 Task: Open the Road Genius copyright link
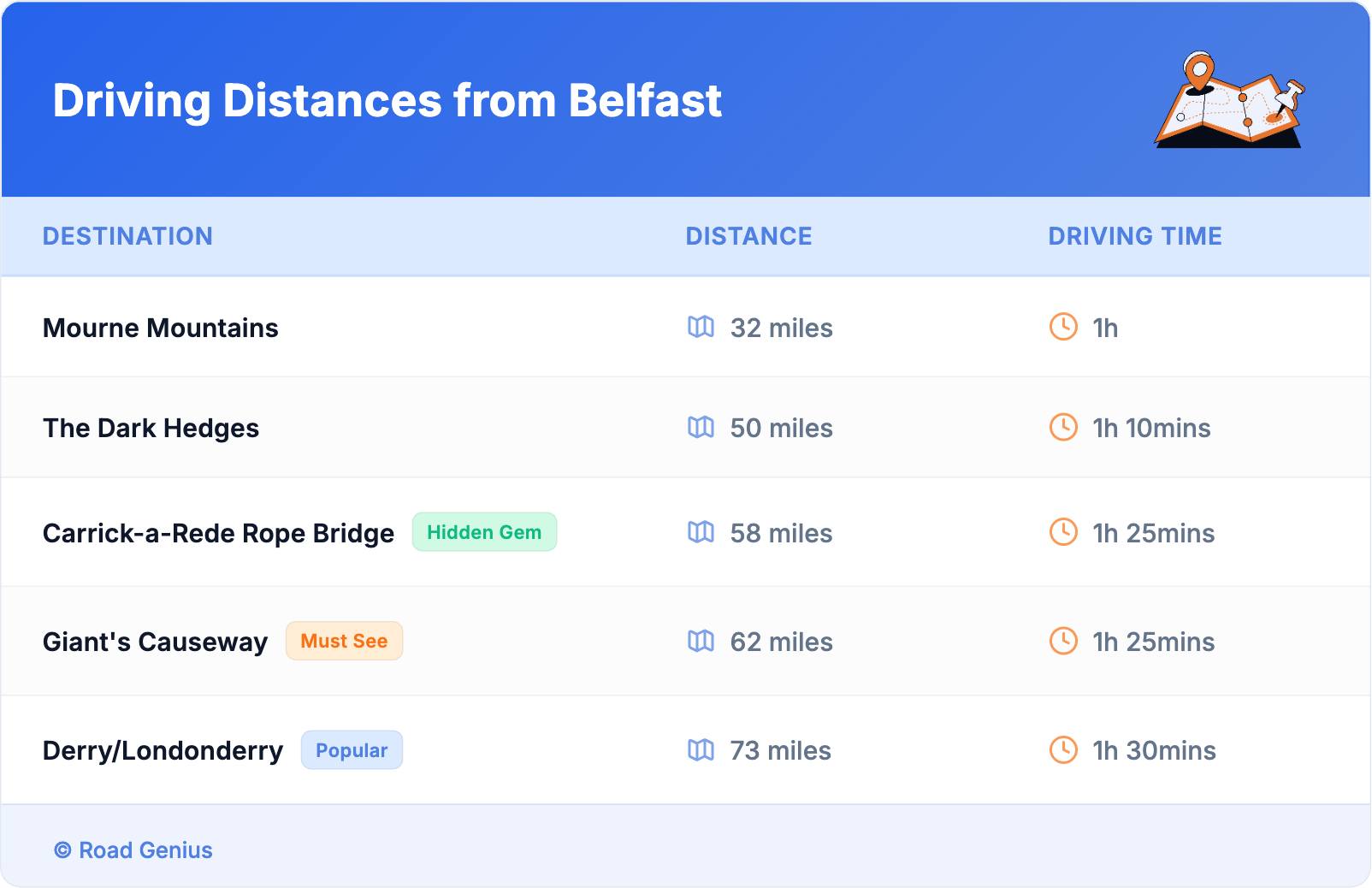133,850
